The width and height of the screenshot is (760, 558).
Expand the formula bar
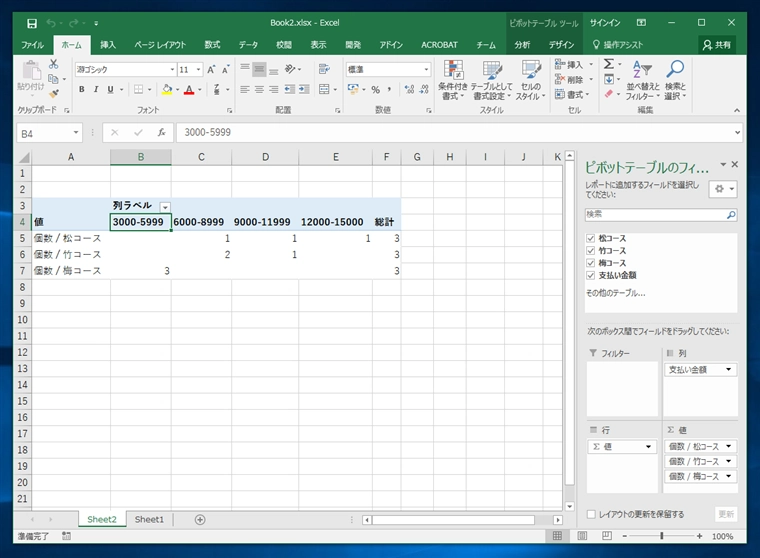coord(737,132)
